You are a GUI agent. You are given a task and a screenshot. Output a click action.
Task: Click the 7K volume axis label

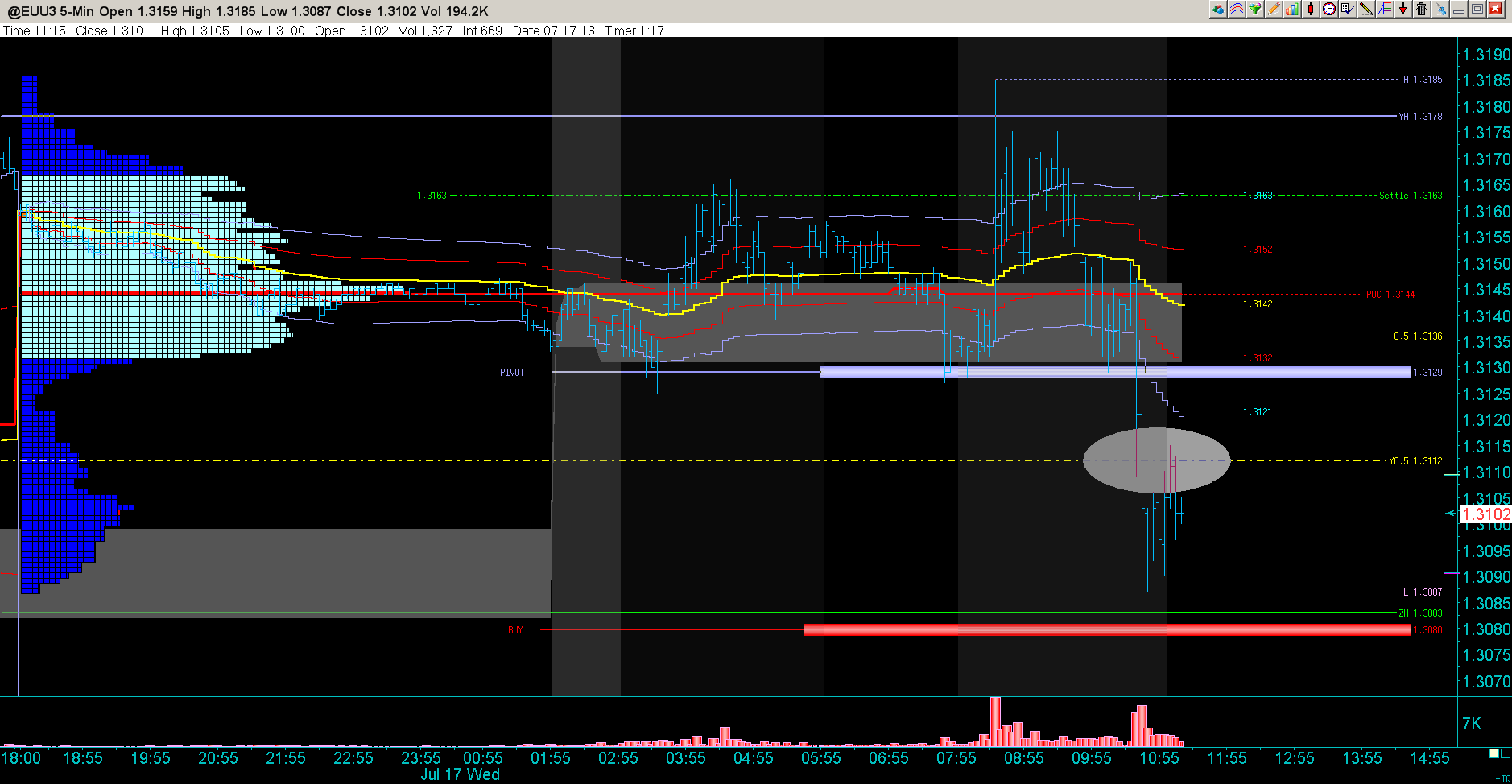[1472, 724]
